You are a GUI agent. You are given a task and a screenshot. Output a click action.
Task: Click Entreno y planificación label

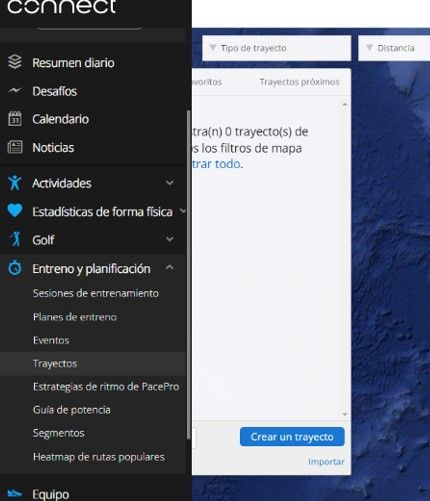pos(91,268)
